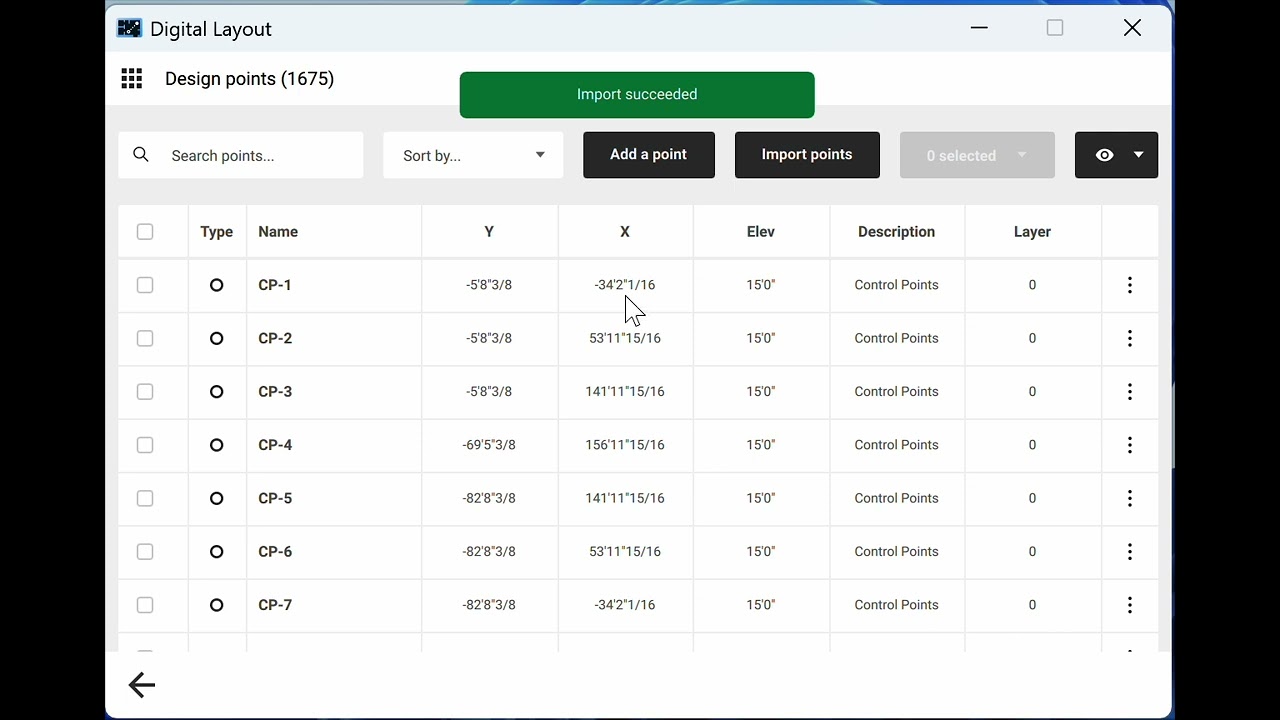Viewport: 1280px width, 720px height.
Task: Click the circle type icon for CP-1
Action: [x=216, y=285]
